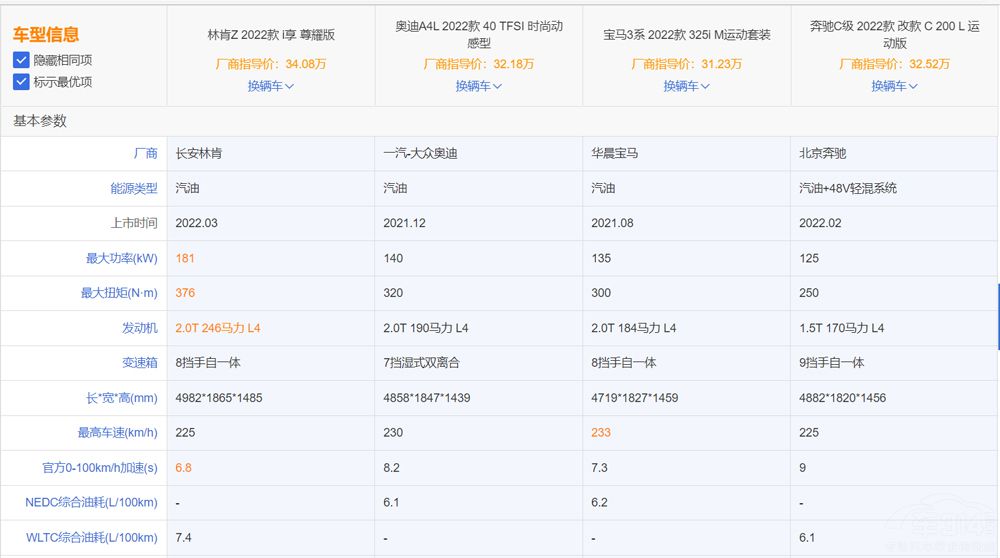
Task: Click the 林肯Z 2022款 i享 尊耀版 title
Action: click(271, 35)
